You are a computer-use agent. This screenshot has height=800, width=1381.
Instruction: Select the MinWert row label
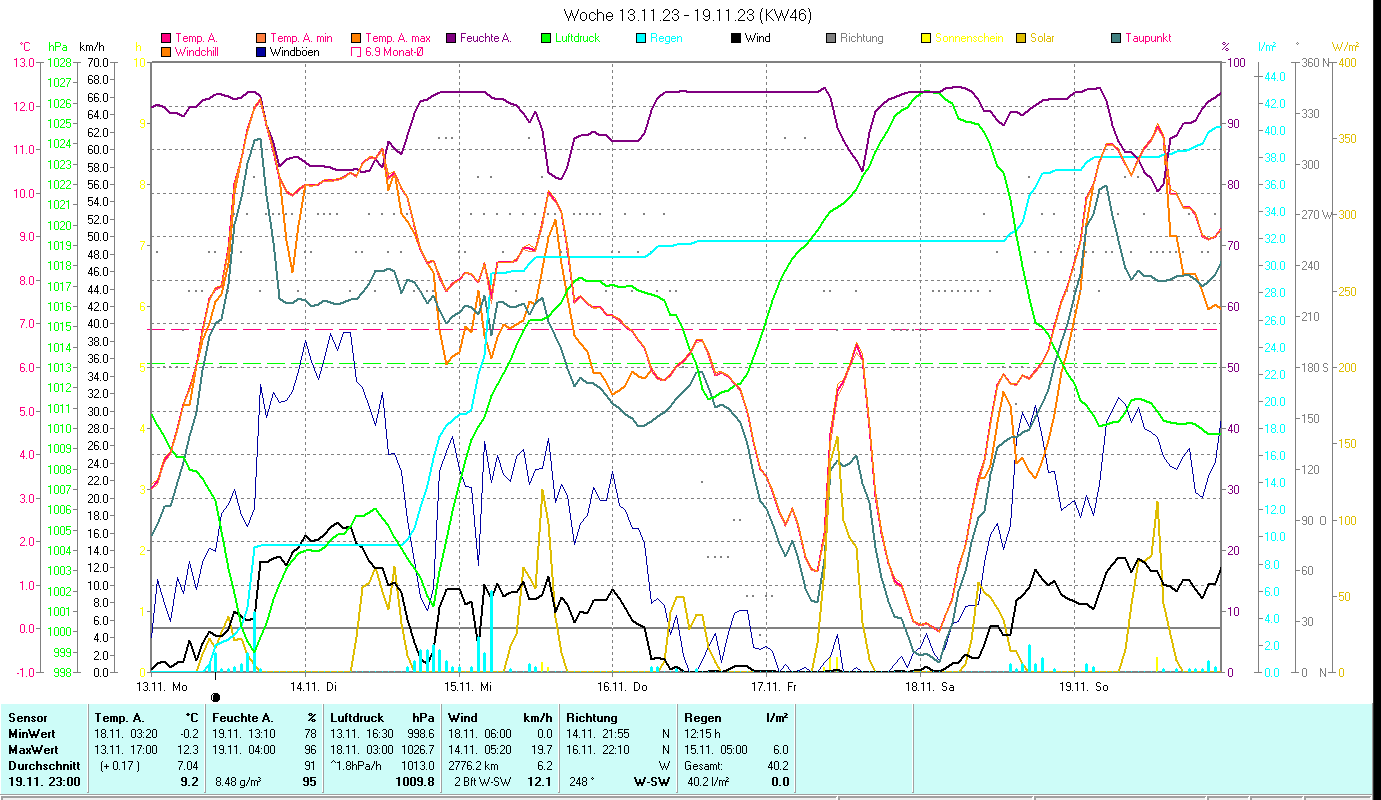(x=33, y=734)
